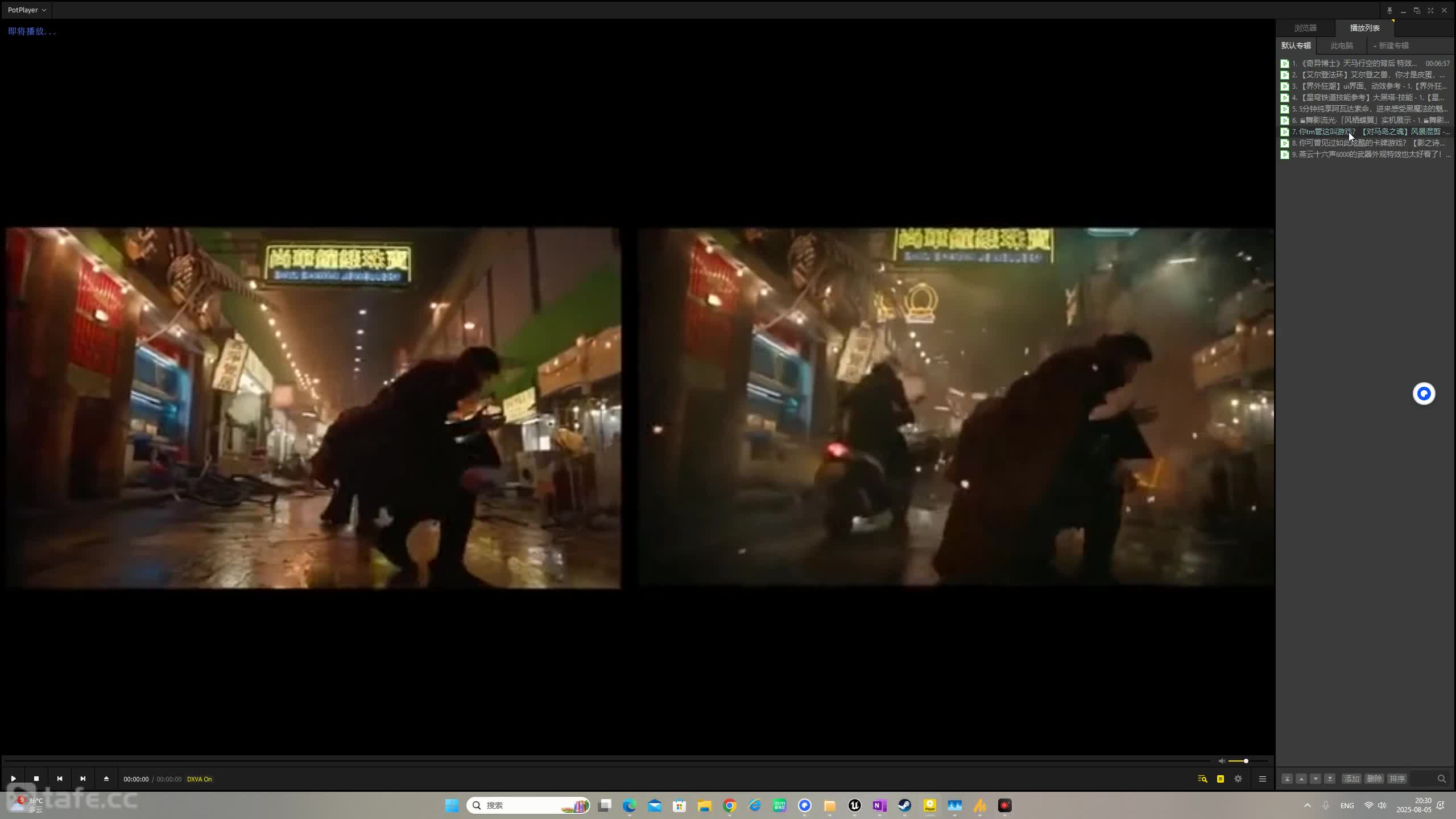Select playlist item 4 【星穹铁道技能参考】
This screenshot has height=819, width=1456.
[x=1365, y=97]
